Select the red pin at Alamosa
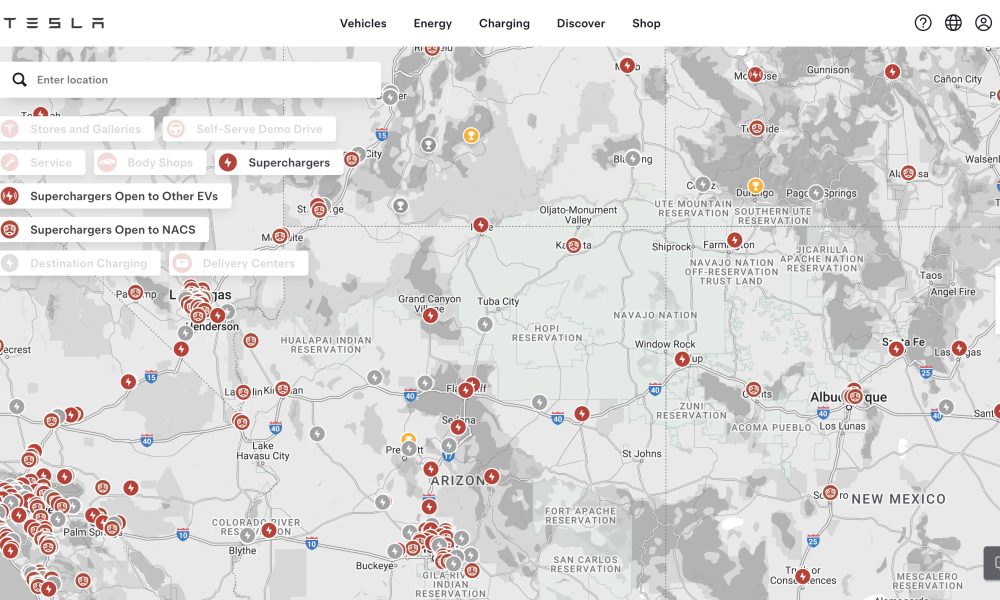 click(908, 173)
